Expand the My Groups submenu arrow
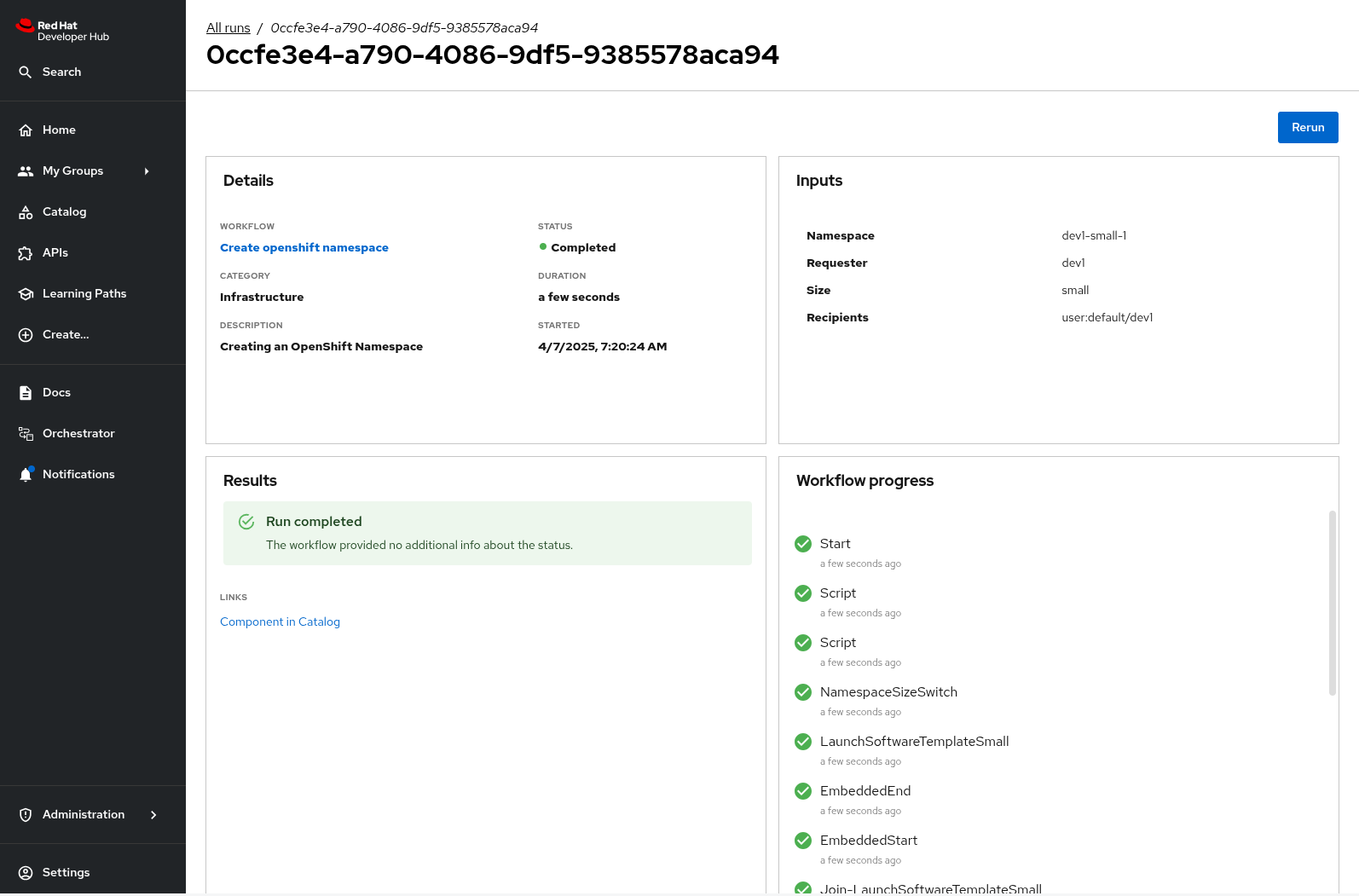Screen dimensions: 1359x896 [x=147, y=171]
